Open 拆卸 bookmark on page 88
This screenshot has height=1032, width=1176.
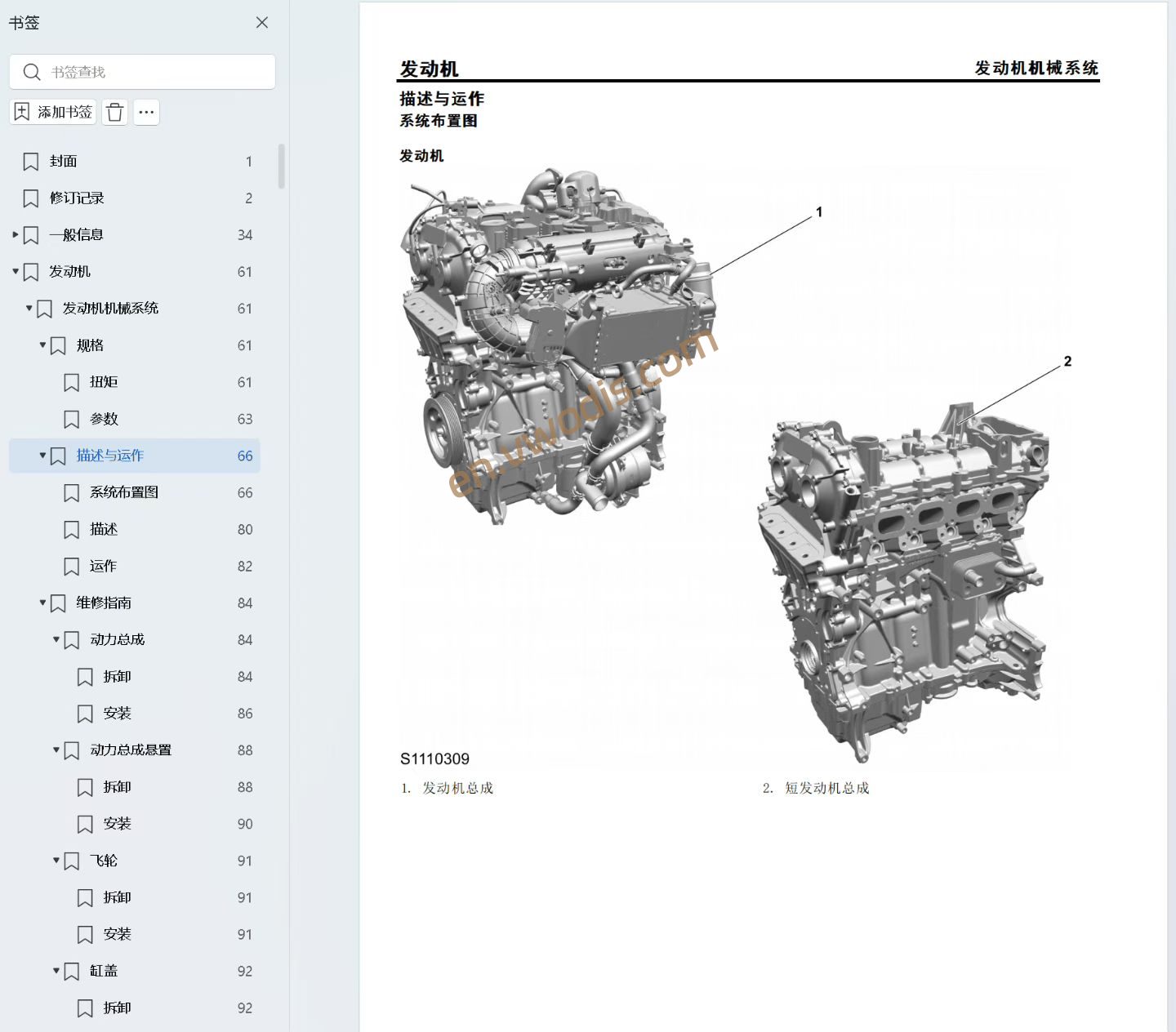[118, 787]
